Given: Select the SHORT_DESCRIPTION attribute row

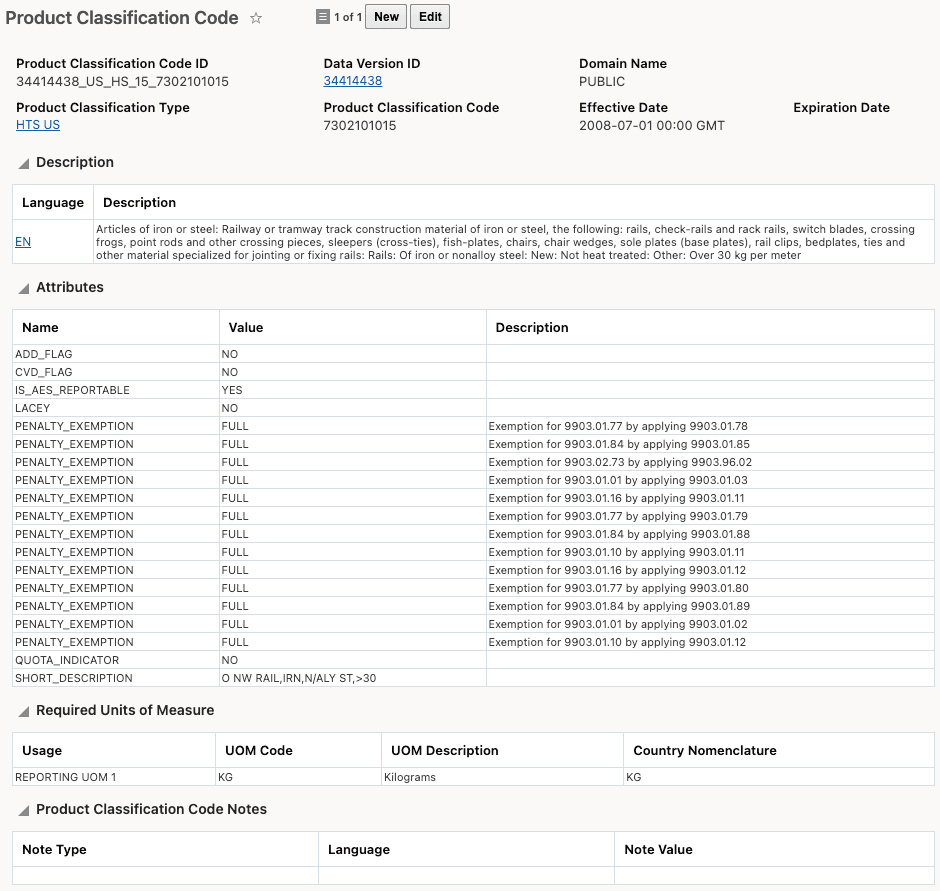Looking at the screenshot, I should coord(115,677).
